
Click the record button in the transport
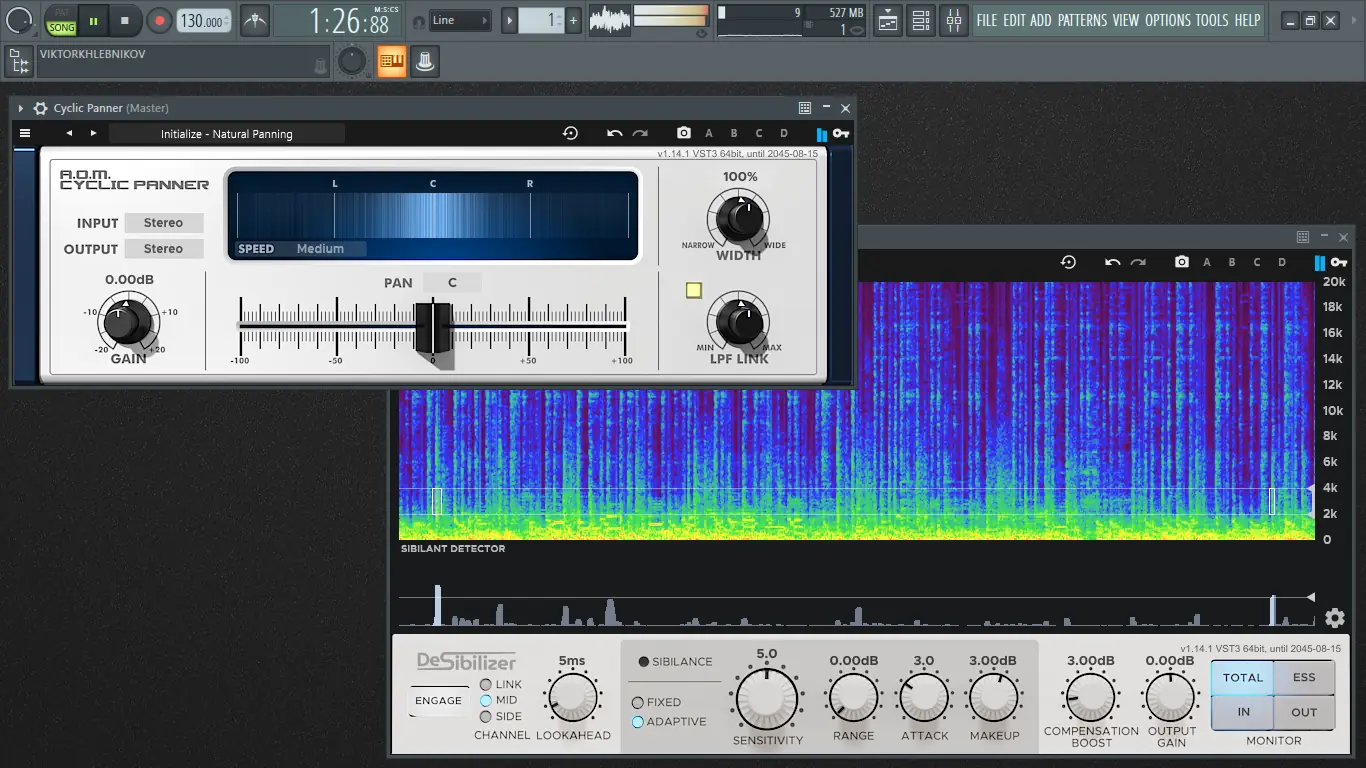click(x=159, y=20)
